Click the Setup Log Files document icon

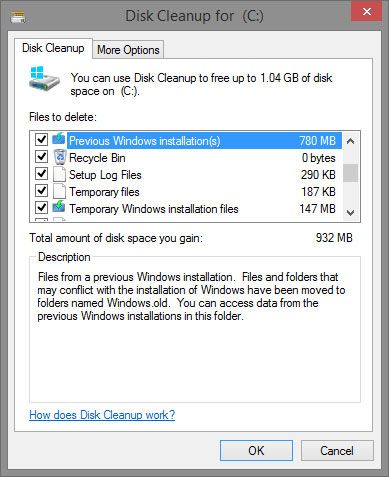(x=59, y=174)
